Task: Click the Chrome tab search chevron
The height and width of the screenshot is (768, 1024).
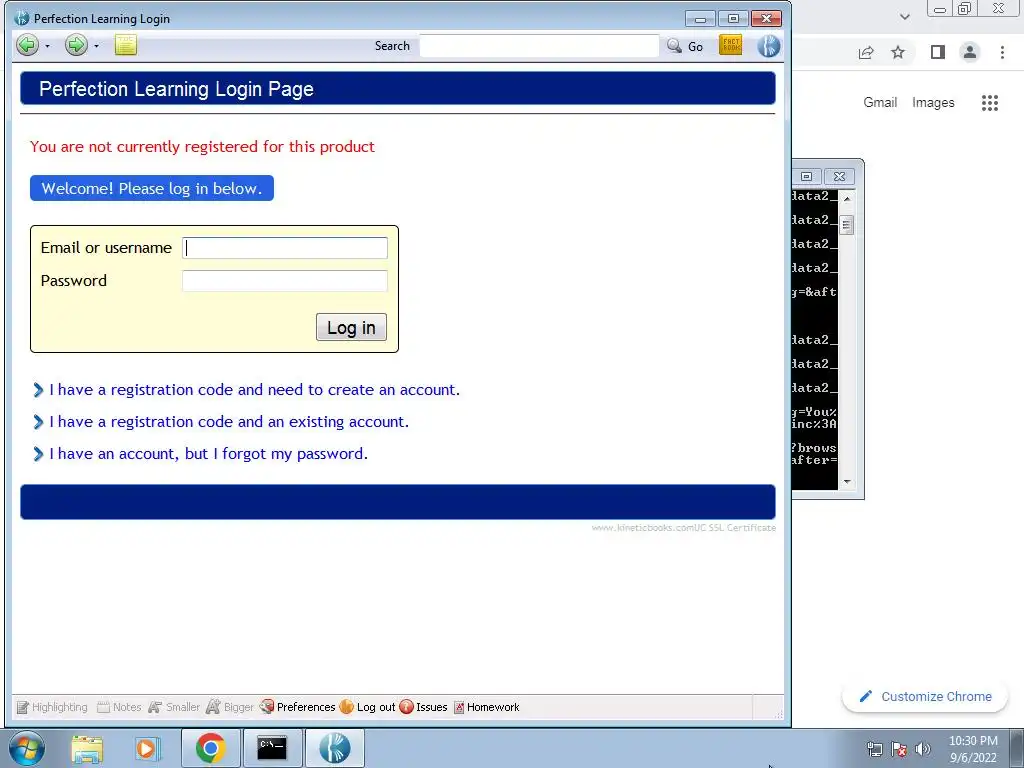Action: (904, 17)
